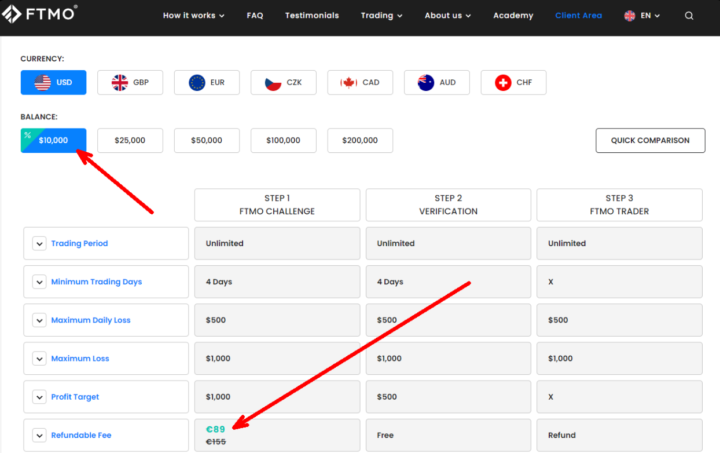This screenshot has width=720, height=453.
Task: Click the crossed-out €155 price
Action: 216,442
